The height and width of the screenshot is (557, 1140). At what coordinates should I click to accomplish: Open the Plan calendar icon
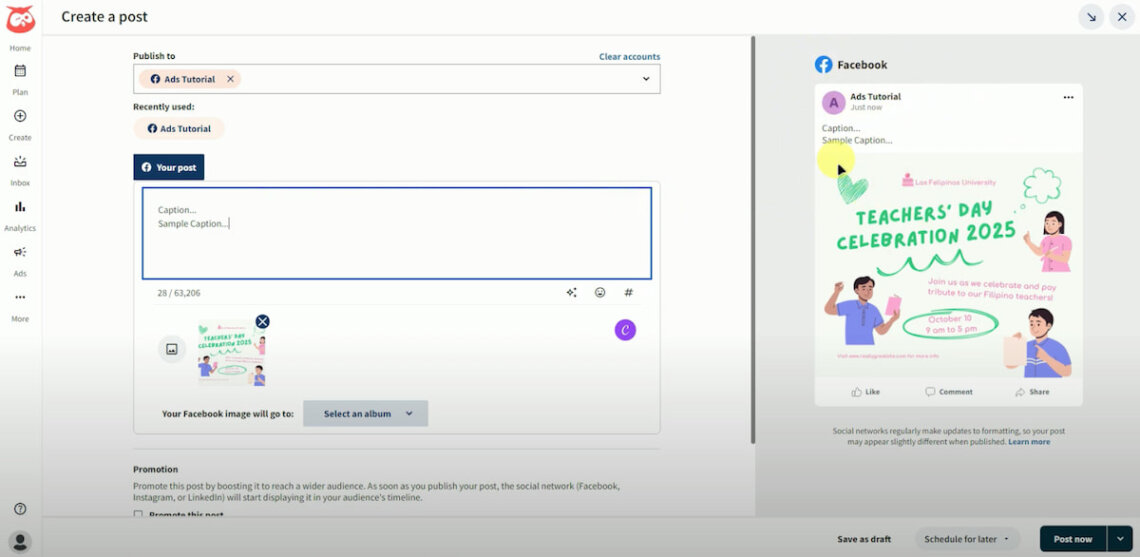(x=20, y=71)
